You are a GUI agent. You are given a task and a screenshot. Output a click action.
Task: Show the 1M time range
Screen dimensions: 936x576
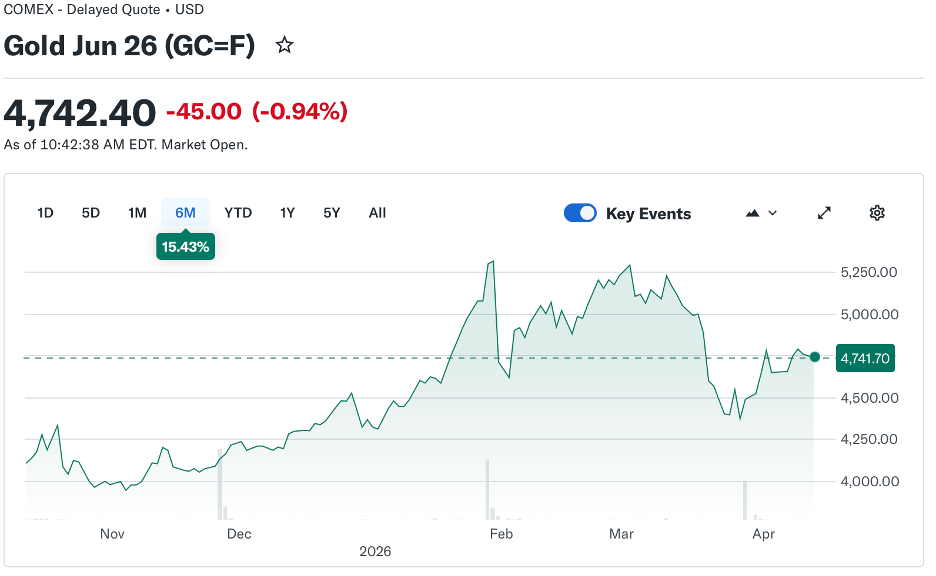point(137,213)
